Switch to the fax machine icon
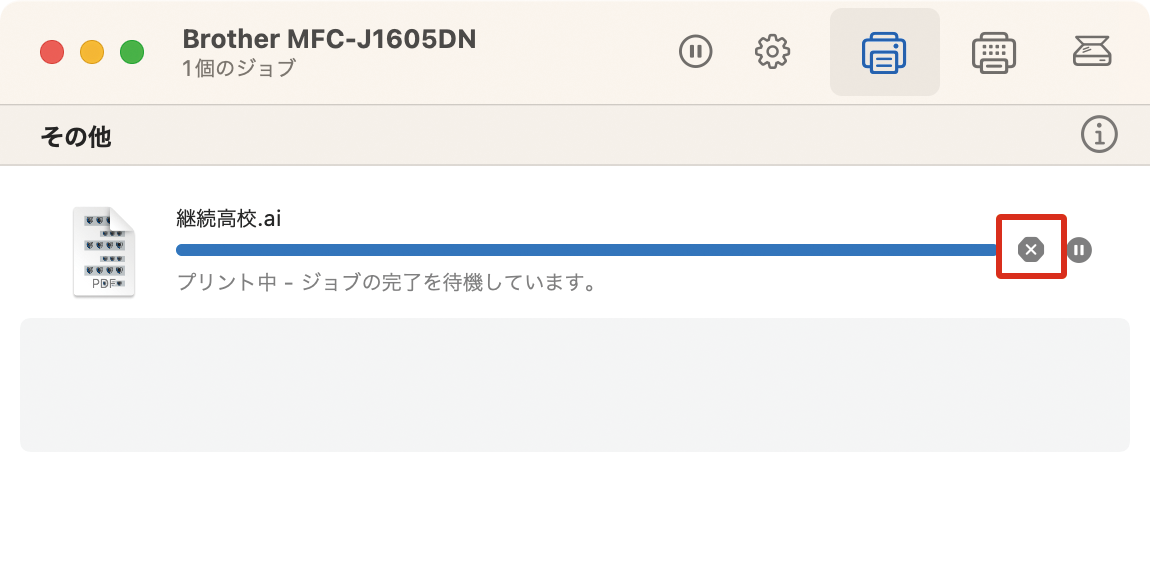The image size is (1150, 564). click(x=994, y=53)
